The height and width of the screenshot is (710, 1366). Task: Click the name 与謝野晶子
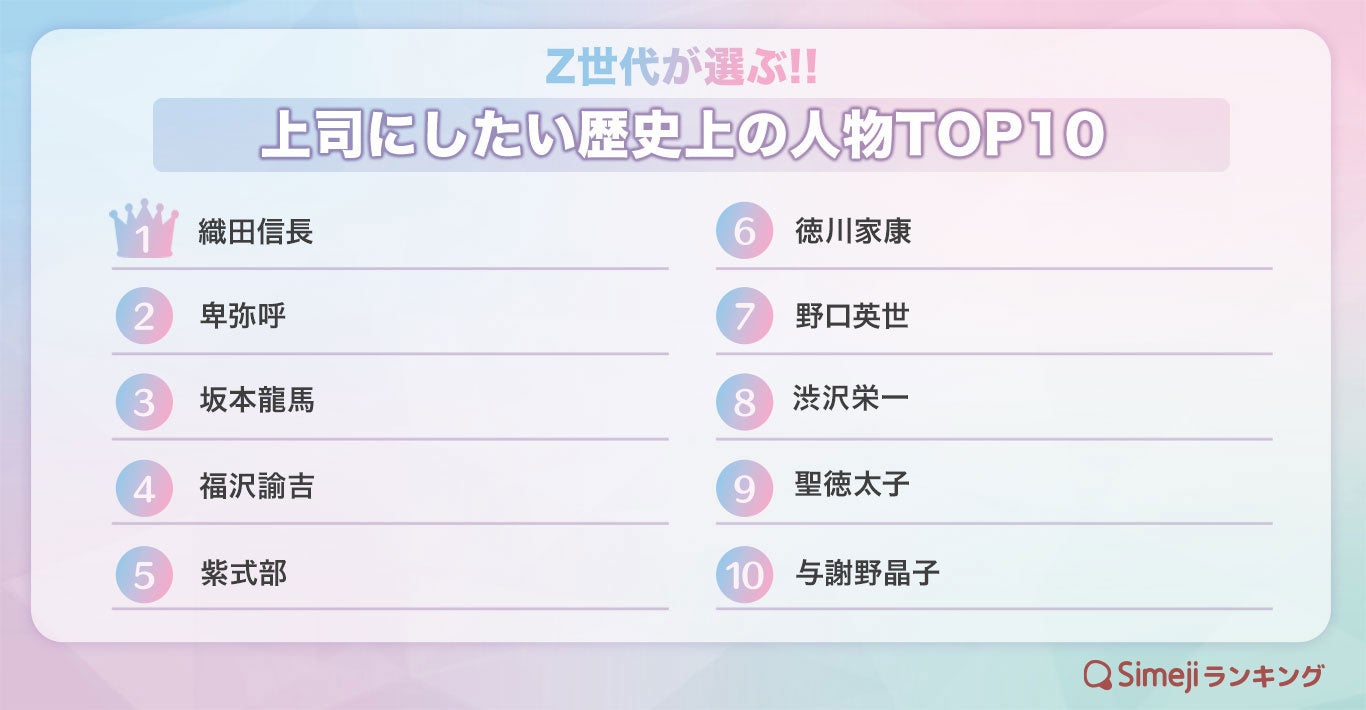[x=867, y=574]
